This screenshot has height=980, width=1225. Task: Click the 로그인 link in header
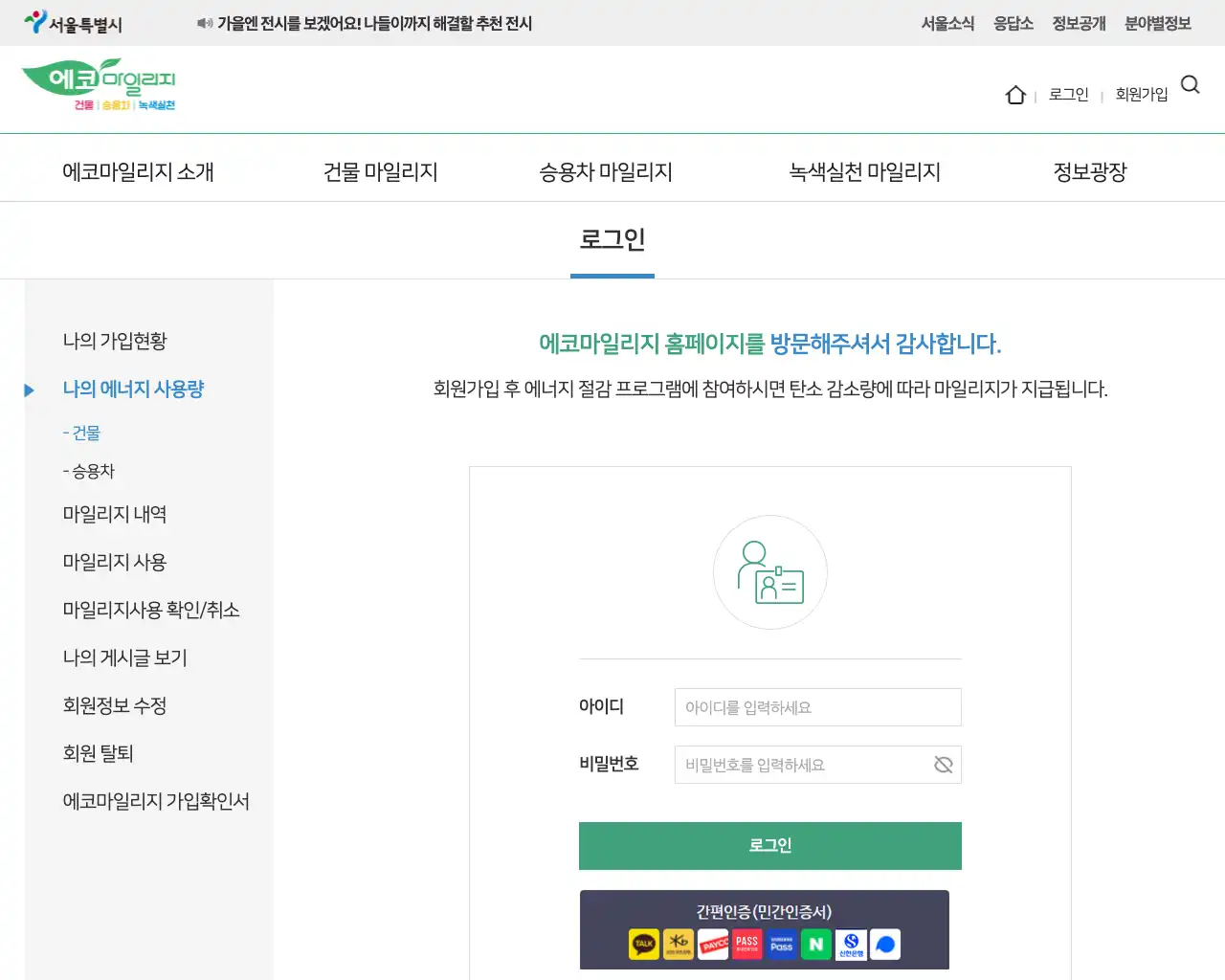[x=1069, y=94]
